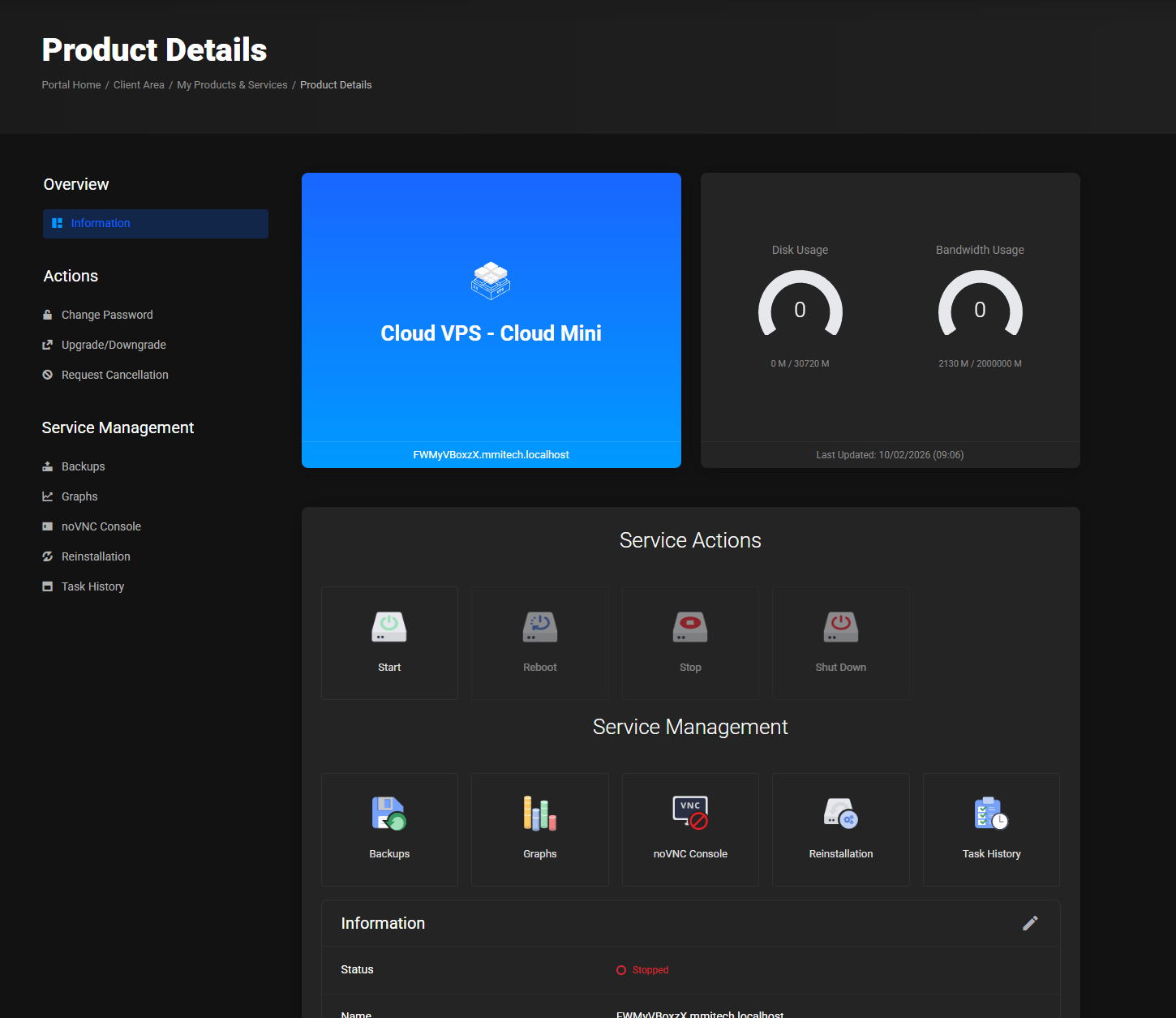Click the stacked-blocks icon on the product card

tap(491, 281)
